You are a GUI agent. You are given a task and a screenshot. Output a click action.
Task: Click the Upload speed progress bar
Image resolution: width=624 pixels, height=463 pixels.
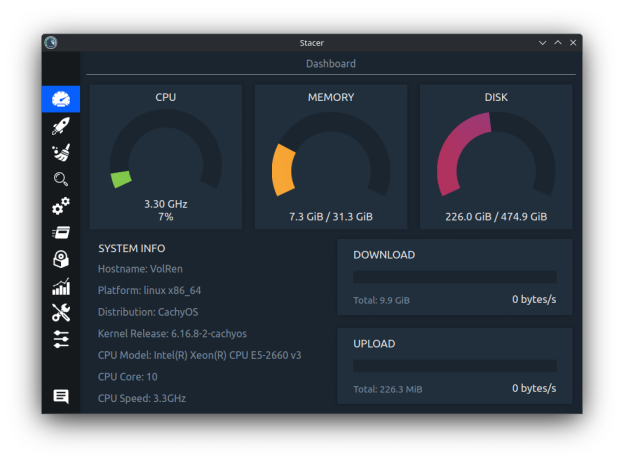(x=455, y=366)
